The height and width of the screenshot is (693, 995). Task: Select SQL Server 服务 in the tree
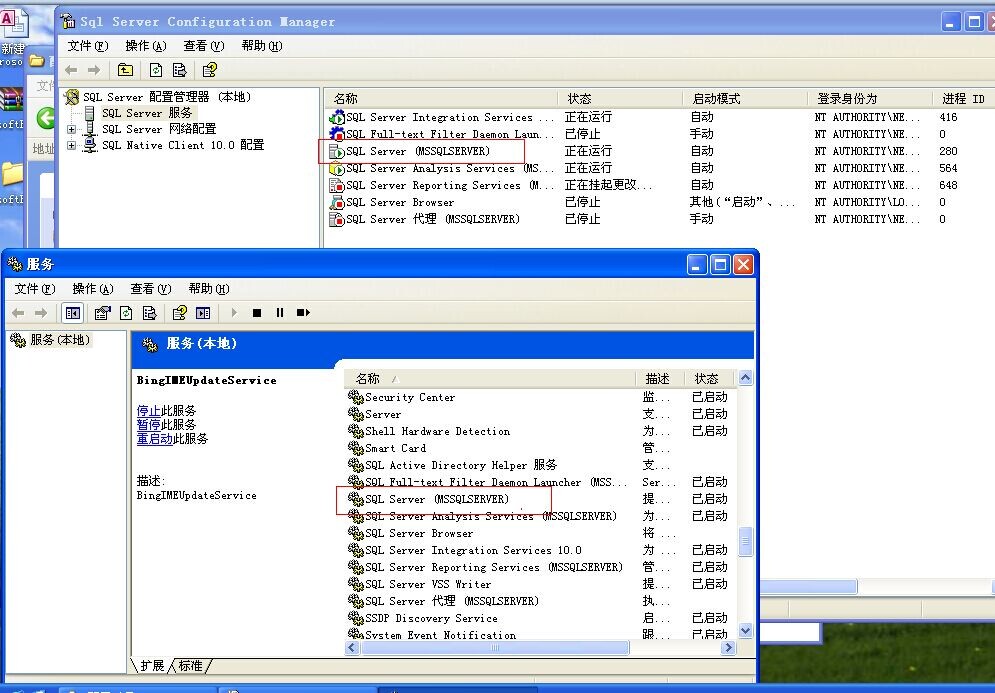pyautogui.click(x=147, y=113)
